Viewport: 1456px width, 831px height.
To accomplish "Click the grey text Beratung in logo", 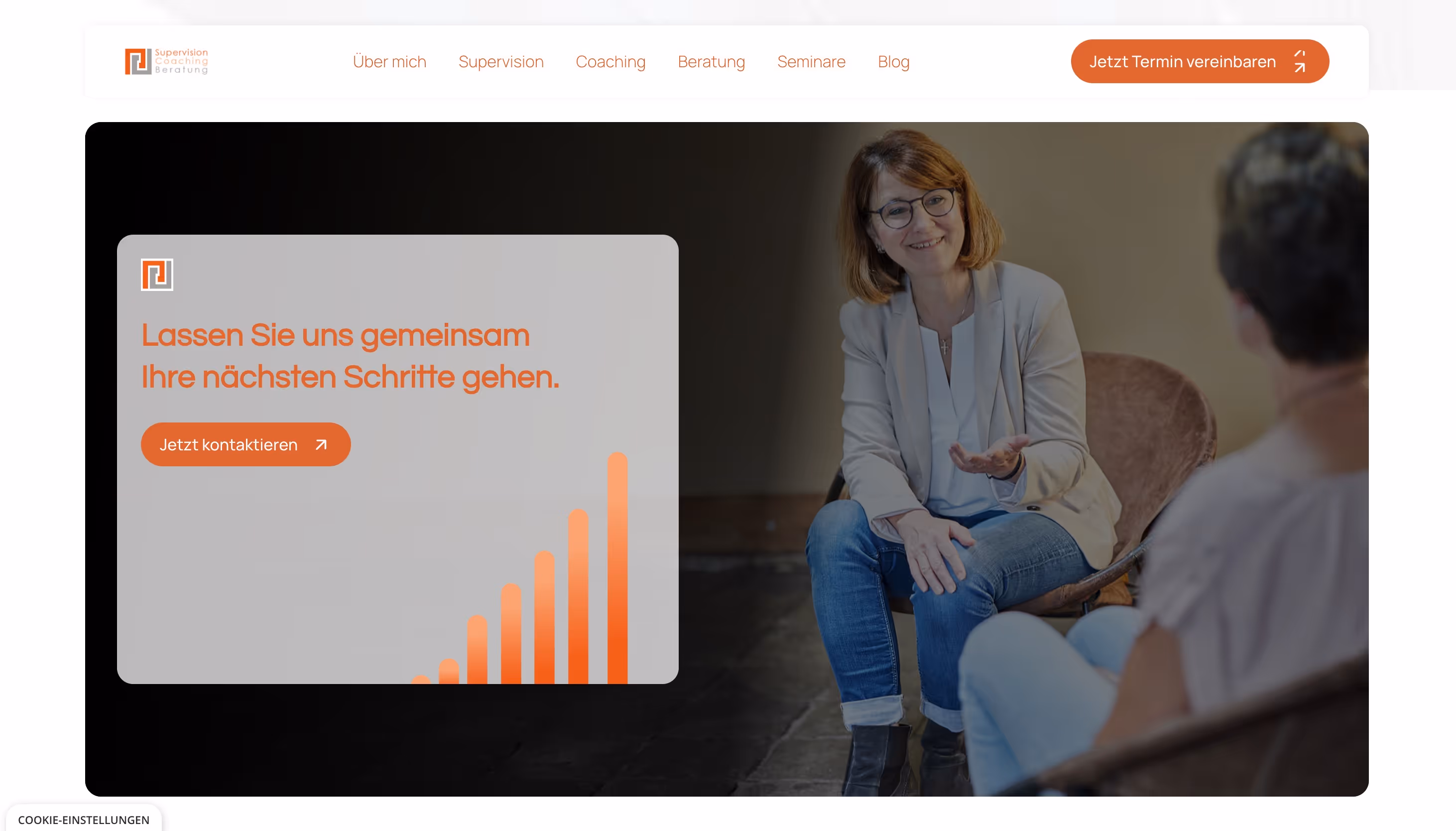I will [181, 70].
